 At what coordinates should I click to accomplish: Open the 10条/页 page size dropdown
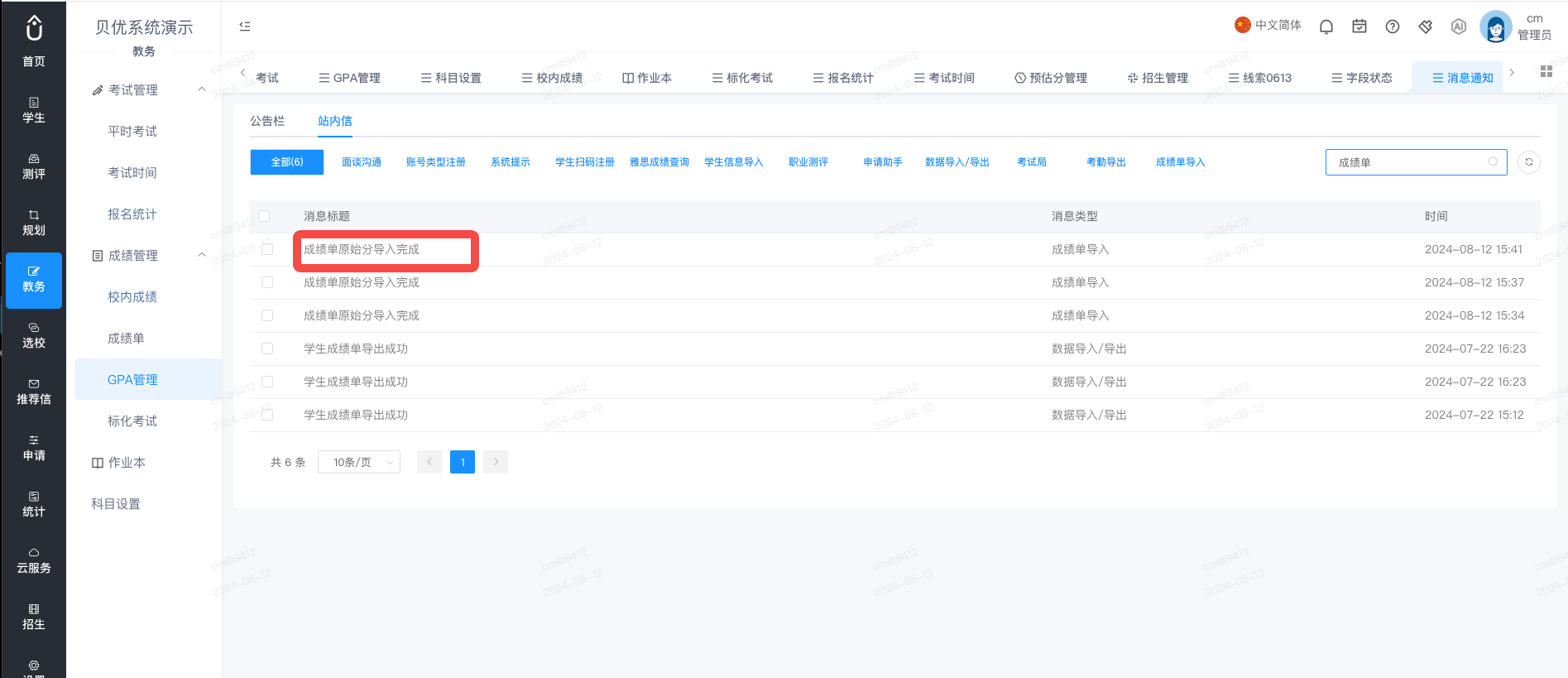tap(359, 462)
